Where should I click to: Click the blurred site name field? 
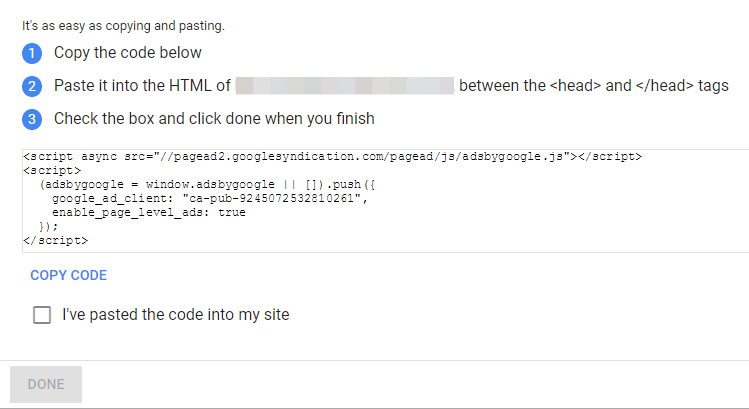[x=345, y=86]
